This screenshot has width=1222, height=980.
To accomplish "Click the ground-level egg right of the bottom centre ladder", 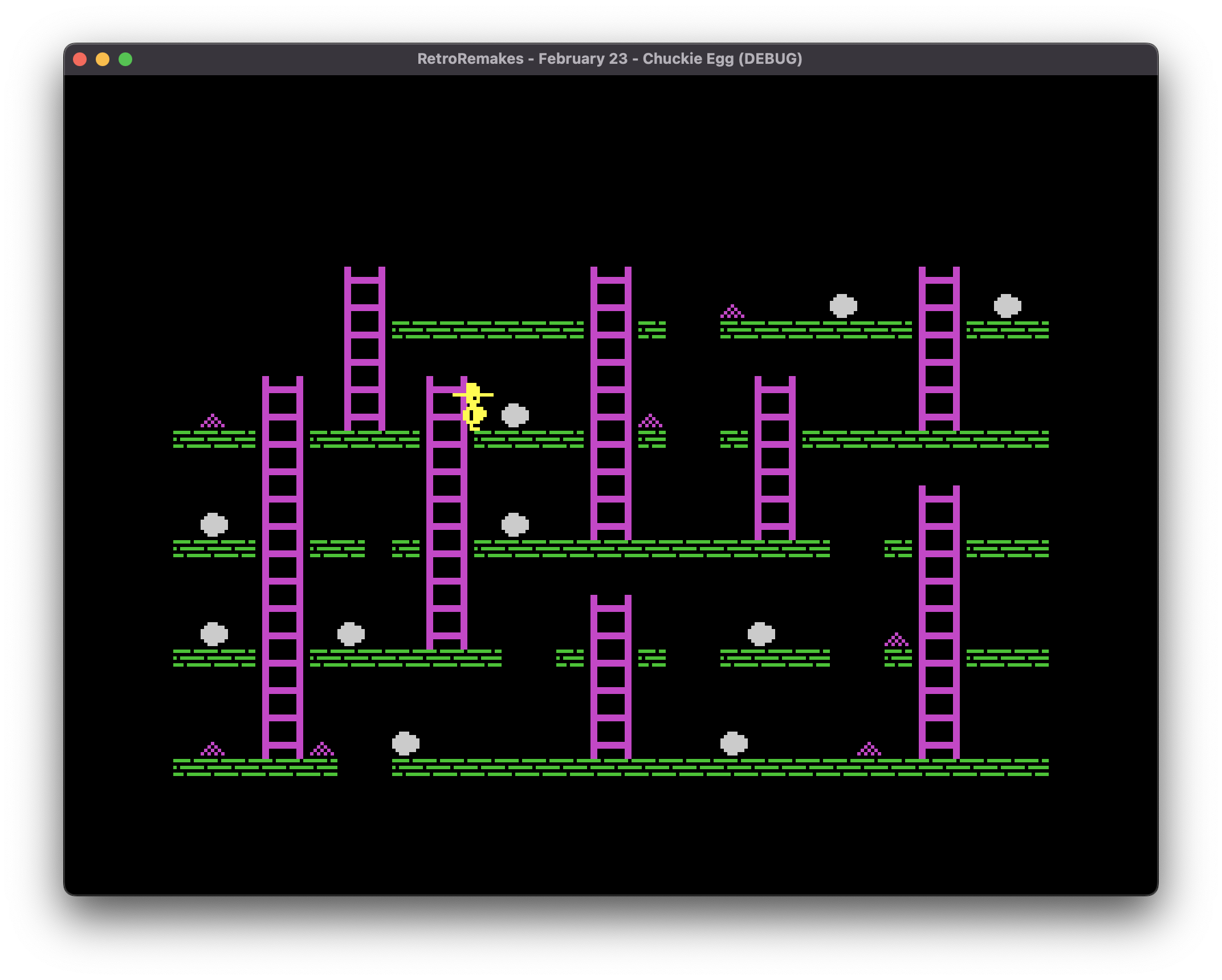I will click(x=734, y=743).
